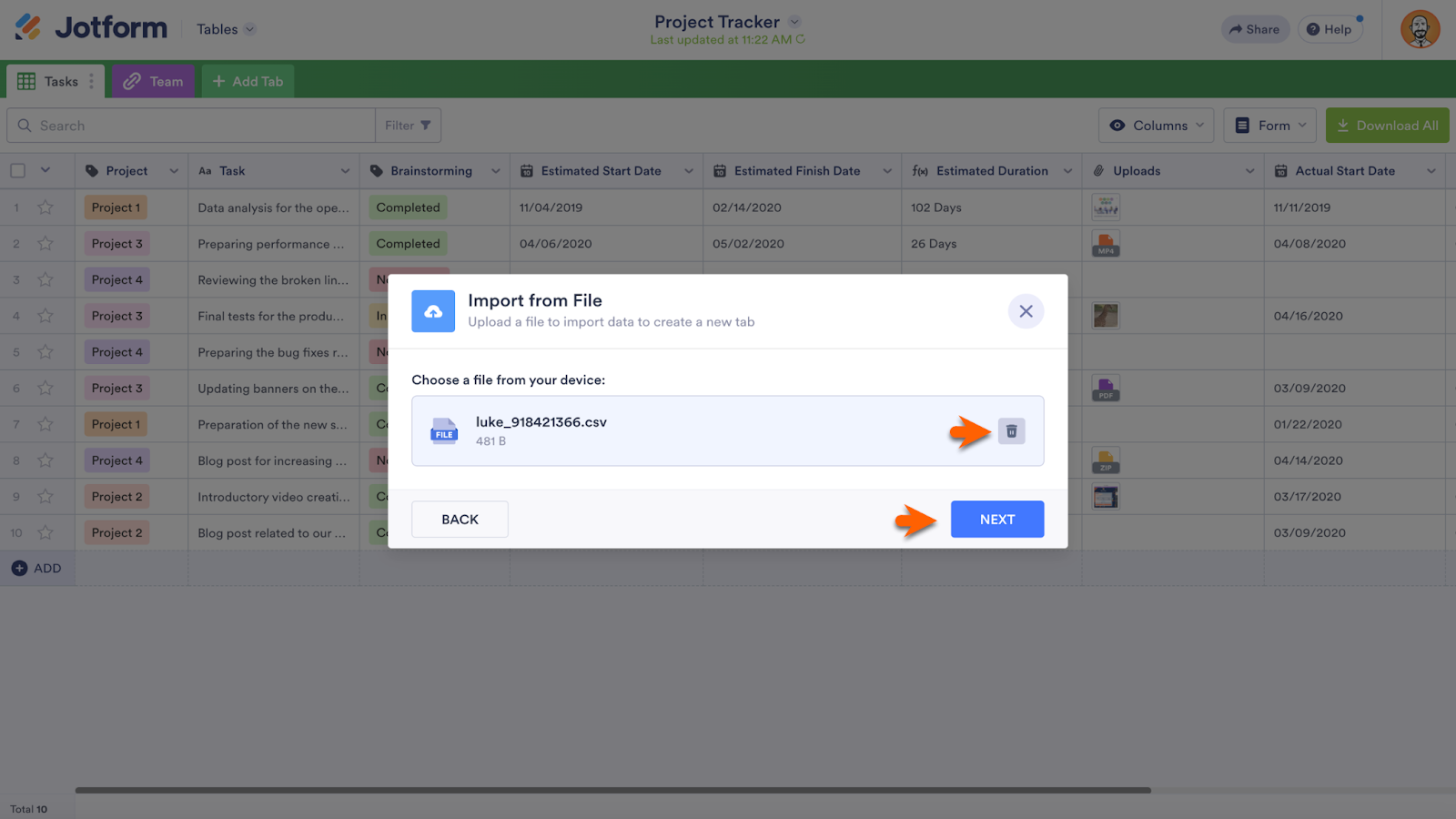Click the CSV file type icon
This screenshot has width=1456, height=819.
444,430
